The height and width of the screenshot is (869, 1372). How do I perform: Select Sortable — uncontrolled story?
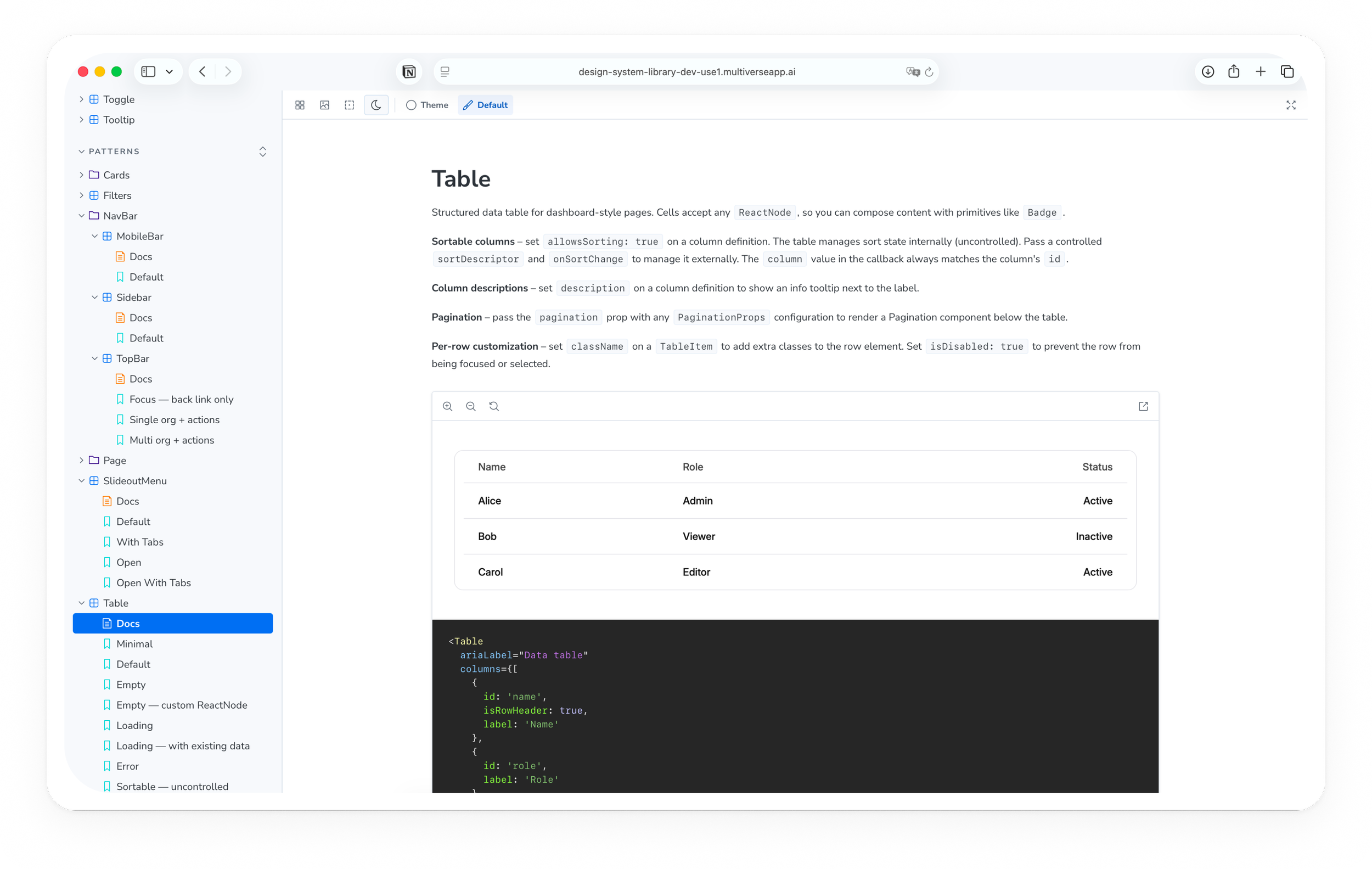tap(173, 787)
